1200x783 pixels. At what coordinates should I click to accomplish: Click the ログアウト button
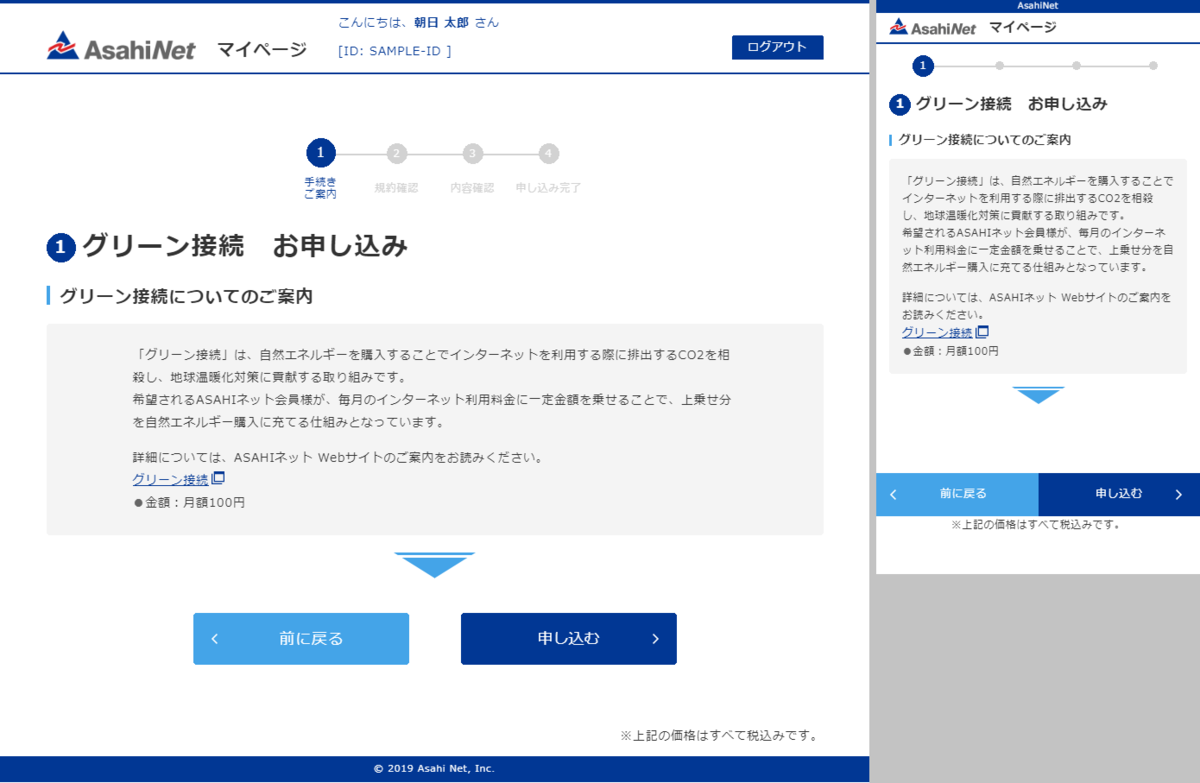click(x=777, y=46)
